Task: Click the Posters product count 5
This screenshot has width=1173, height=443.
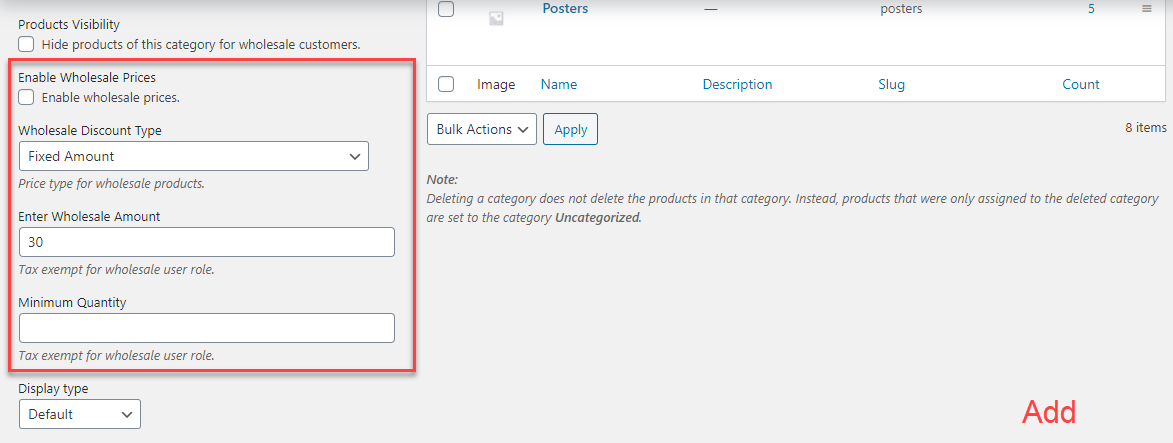Action: [x=1091, y=9]
